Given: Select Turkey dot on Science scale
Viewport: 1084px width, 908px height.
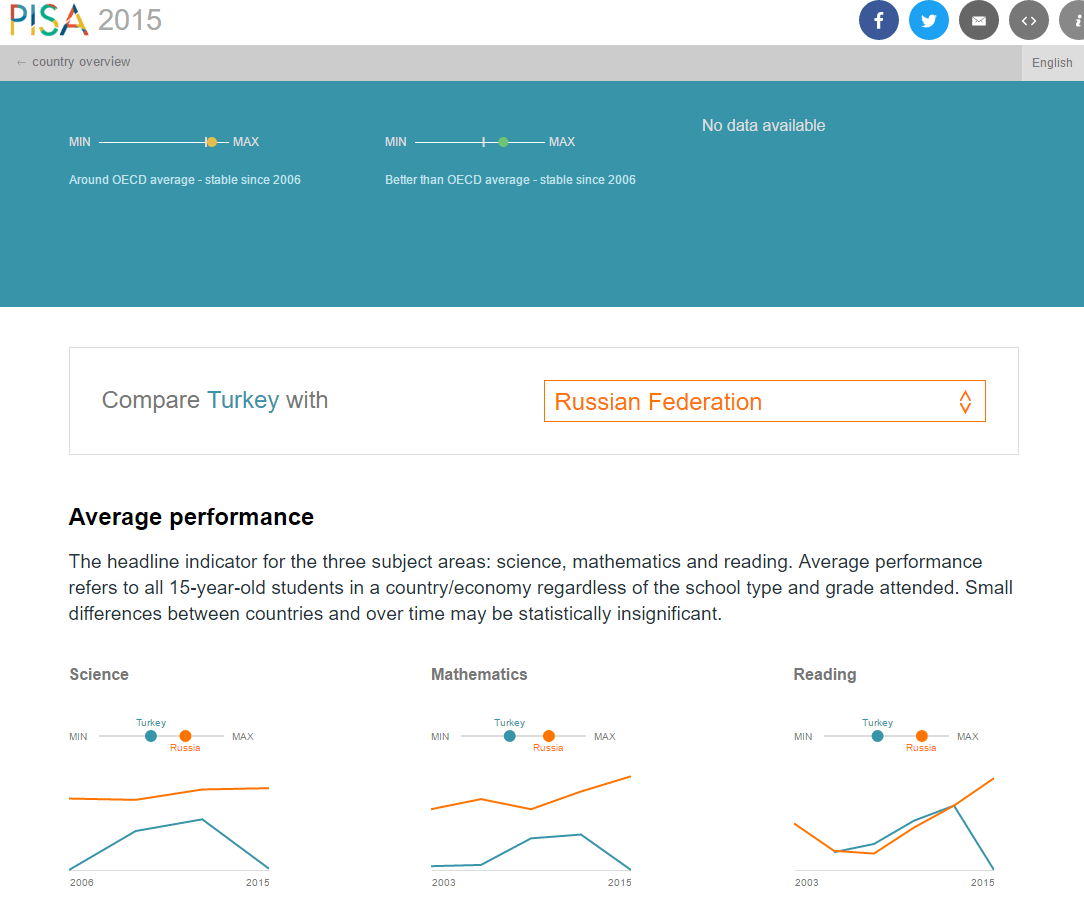Looking at the screenshot, I should click(151, 736).
